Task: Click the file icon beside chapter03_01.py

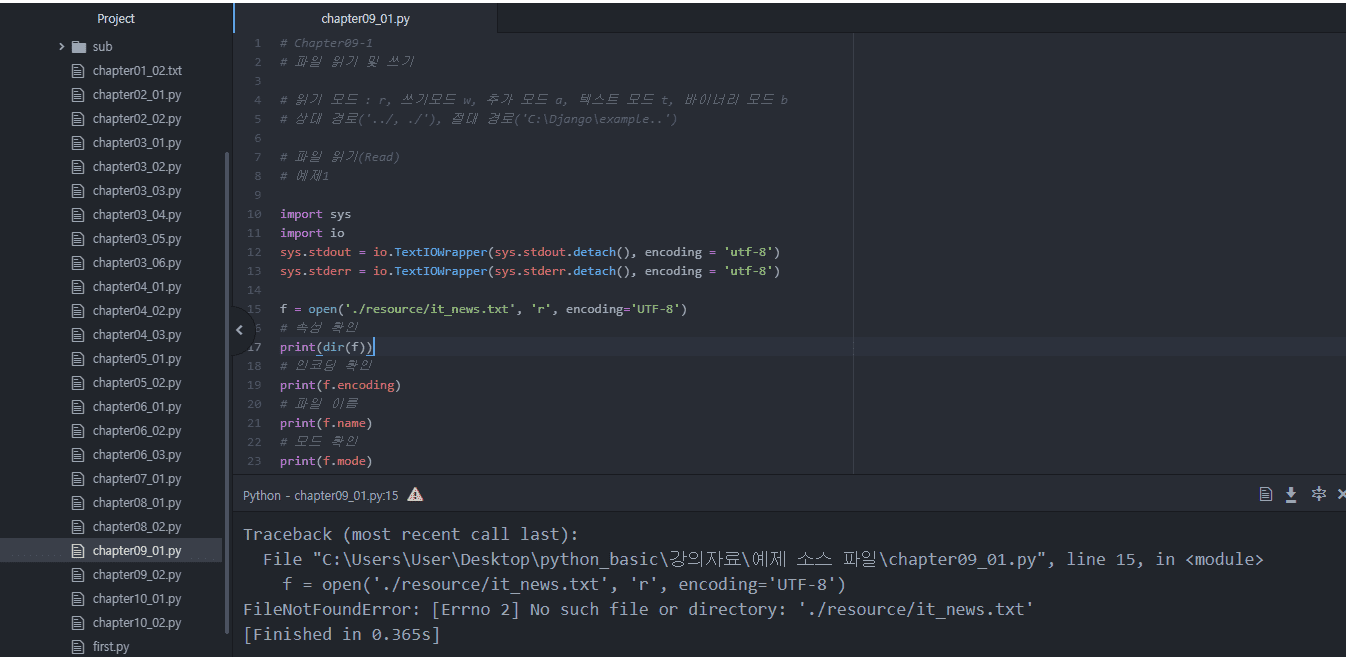Action: click(x=78, y=143)
